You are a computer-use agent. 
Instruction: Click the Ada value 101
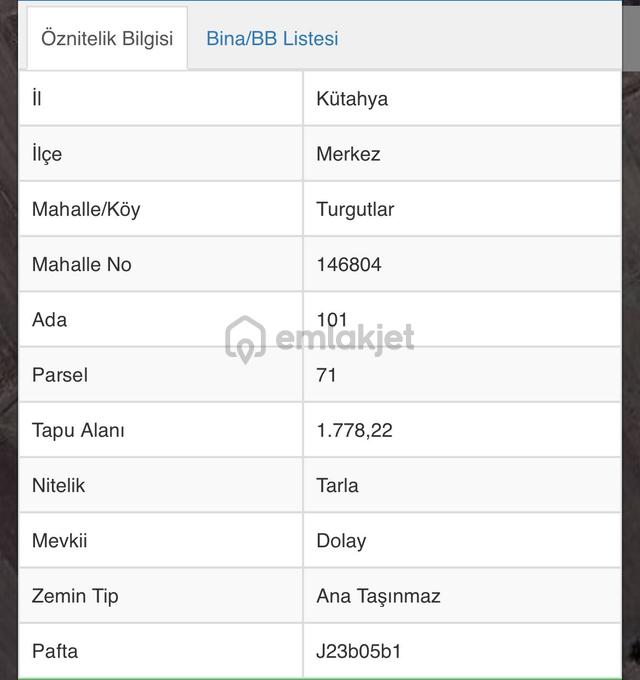(x=332, y=320)
